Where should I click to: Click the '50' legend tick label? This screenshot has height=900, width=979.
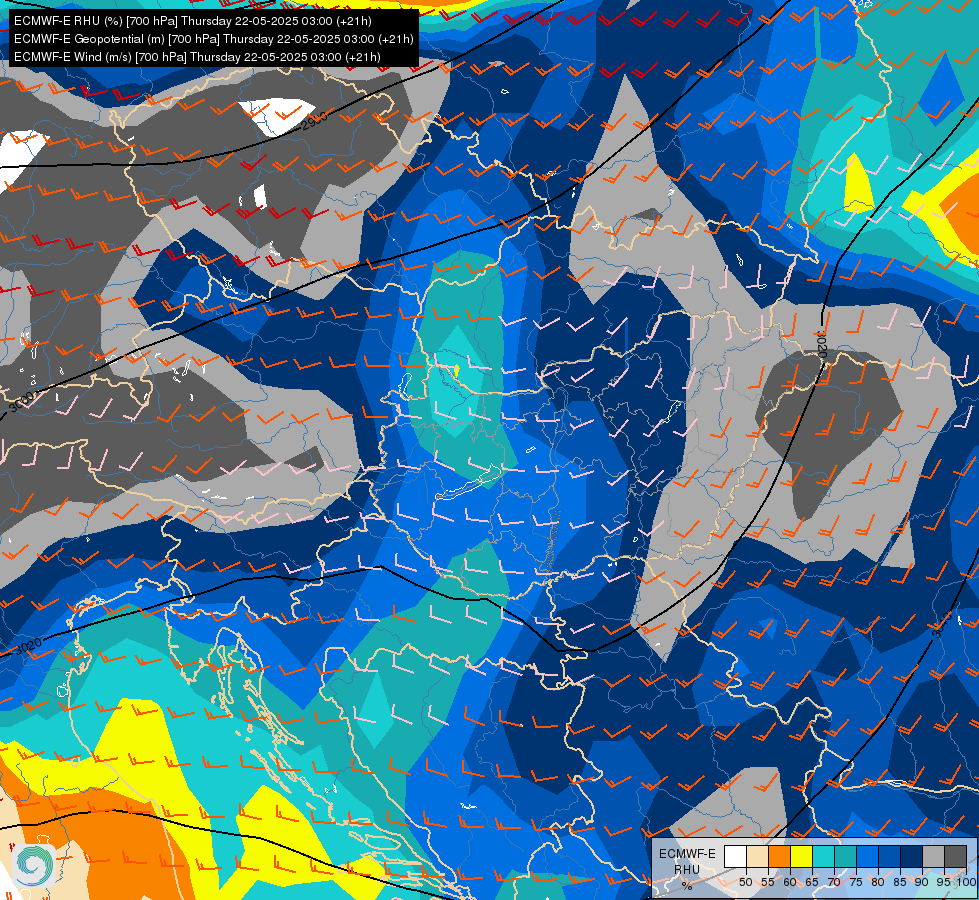click(745, 882)
